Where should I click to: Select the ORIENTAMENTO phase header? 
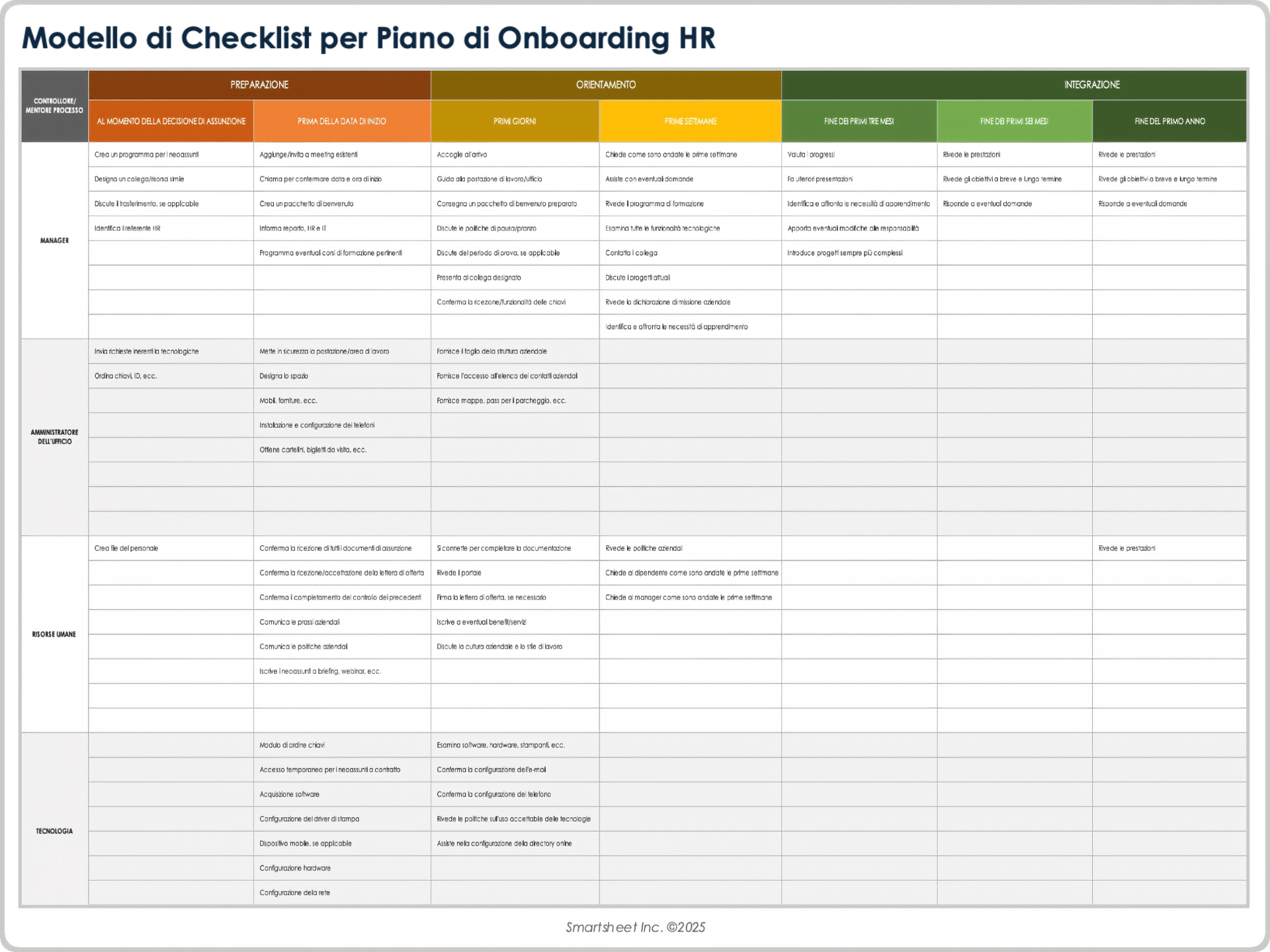tap(605, 85)
